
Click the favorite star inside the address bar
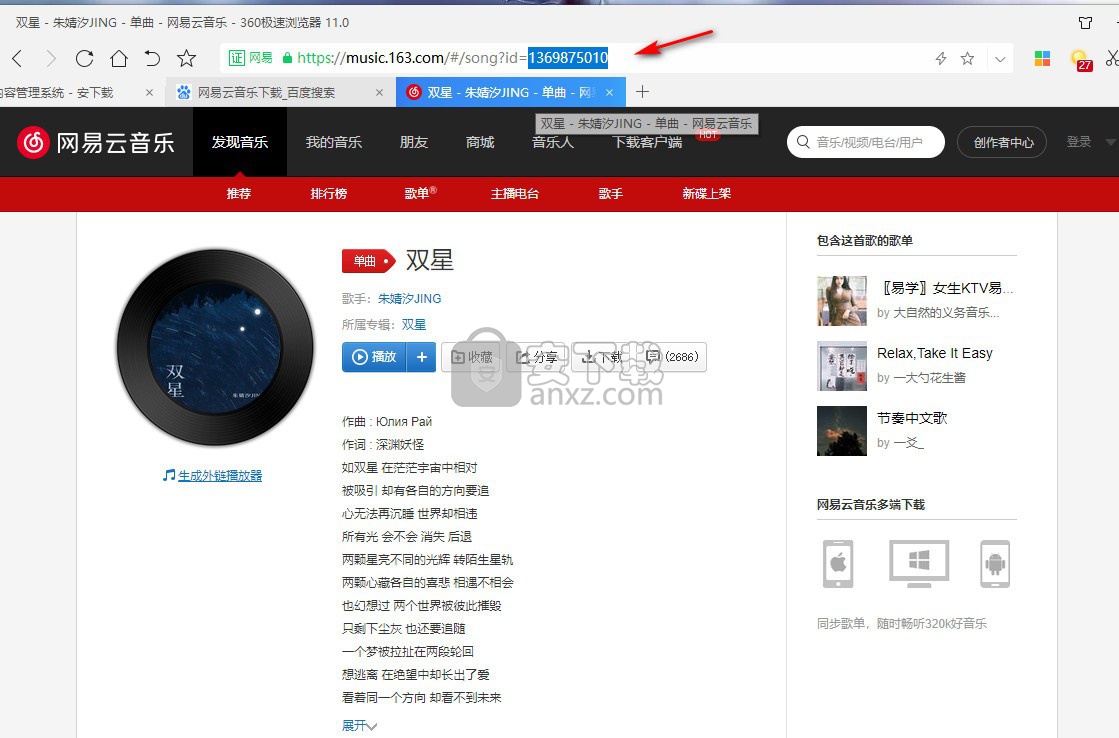[x=967, y=59]
